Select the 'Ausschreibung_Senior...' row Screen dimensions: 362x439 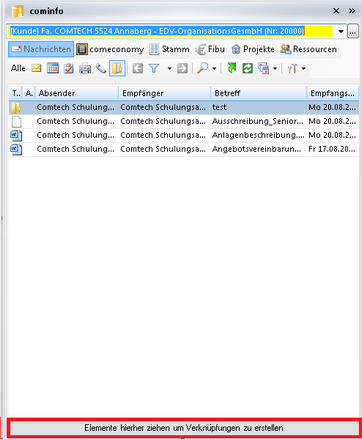[x=184, y=121]
